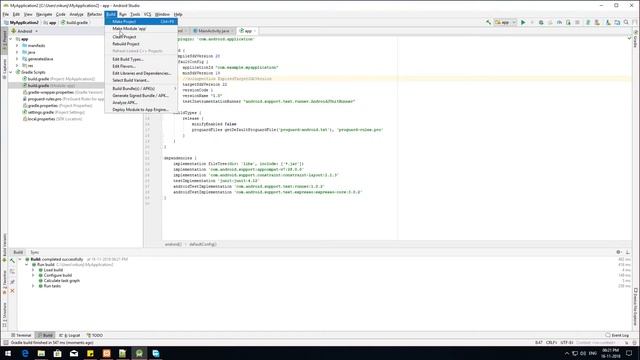
Task: Choose Analyze APK menu entry
Action: [x=141, y=102]
